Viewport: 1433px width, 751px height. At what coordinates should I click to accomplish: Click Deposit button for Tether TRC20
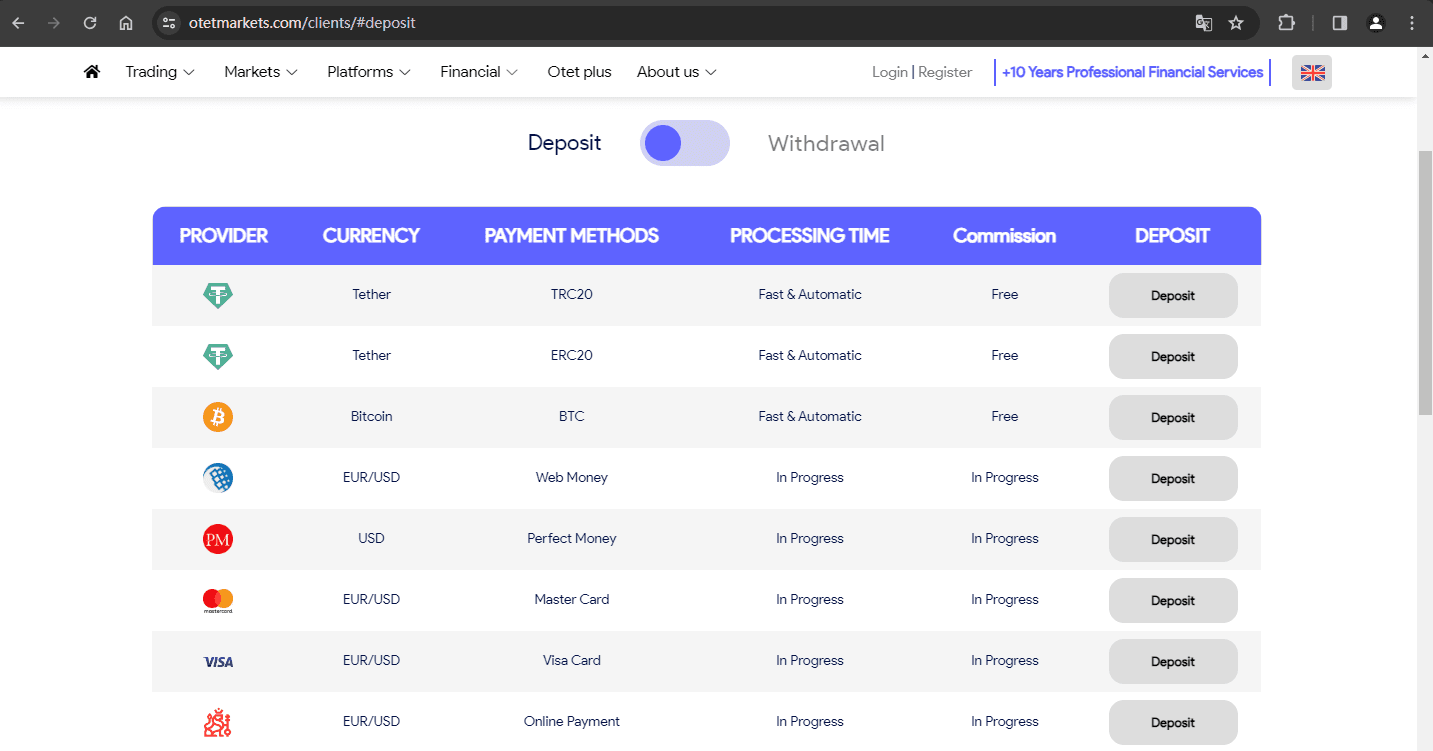(1173, 296)
